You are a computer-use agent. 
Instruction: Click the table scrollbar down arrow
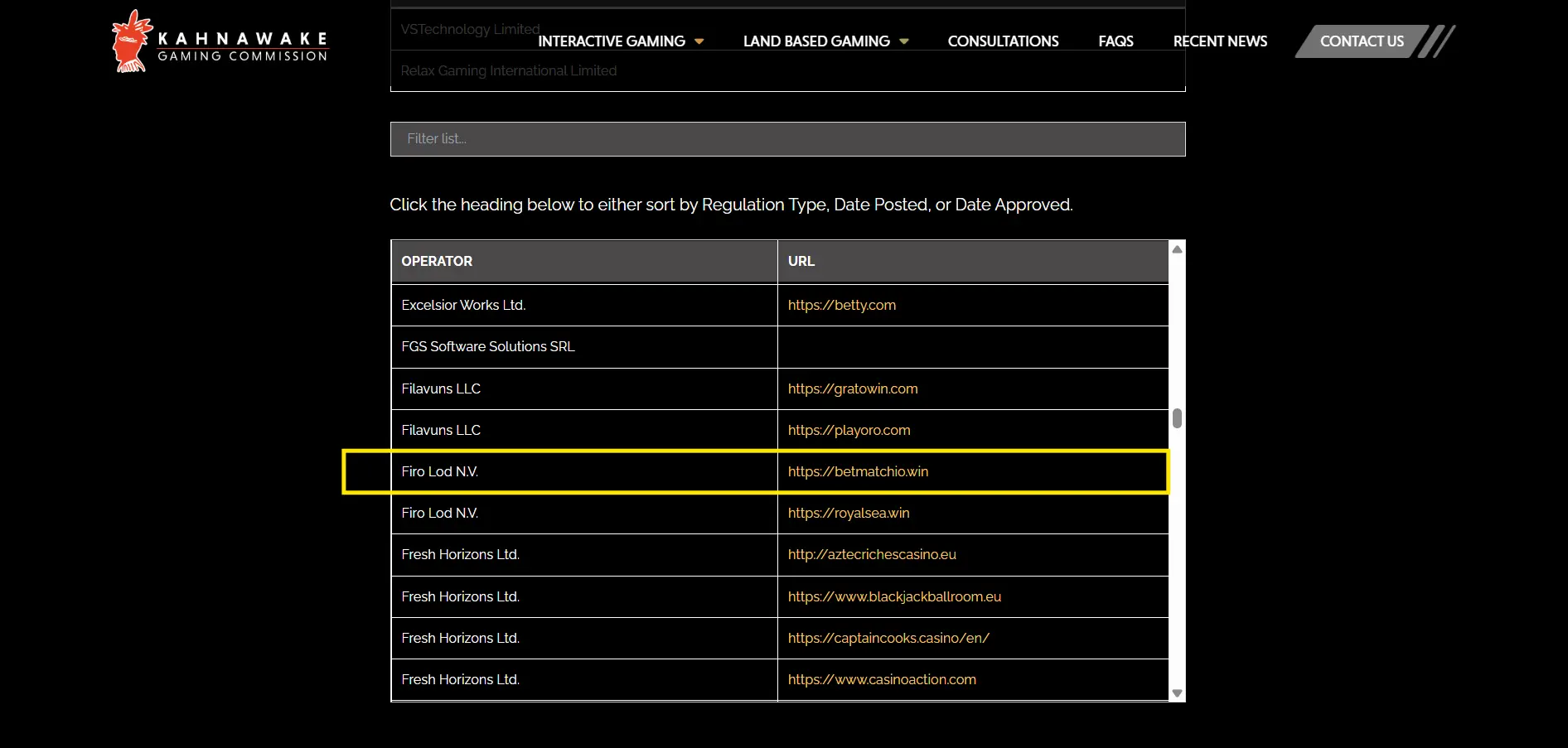pos(1177,693)
